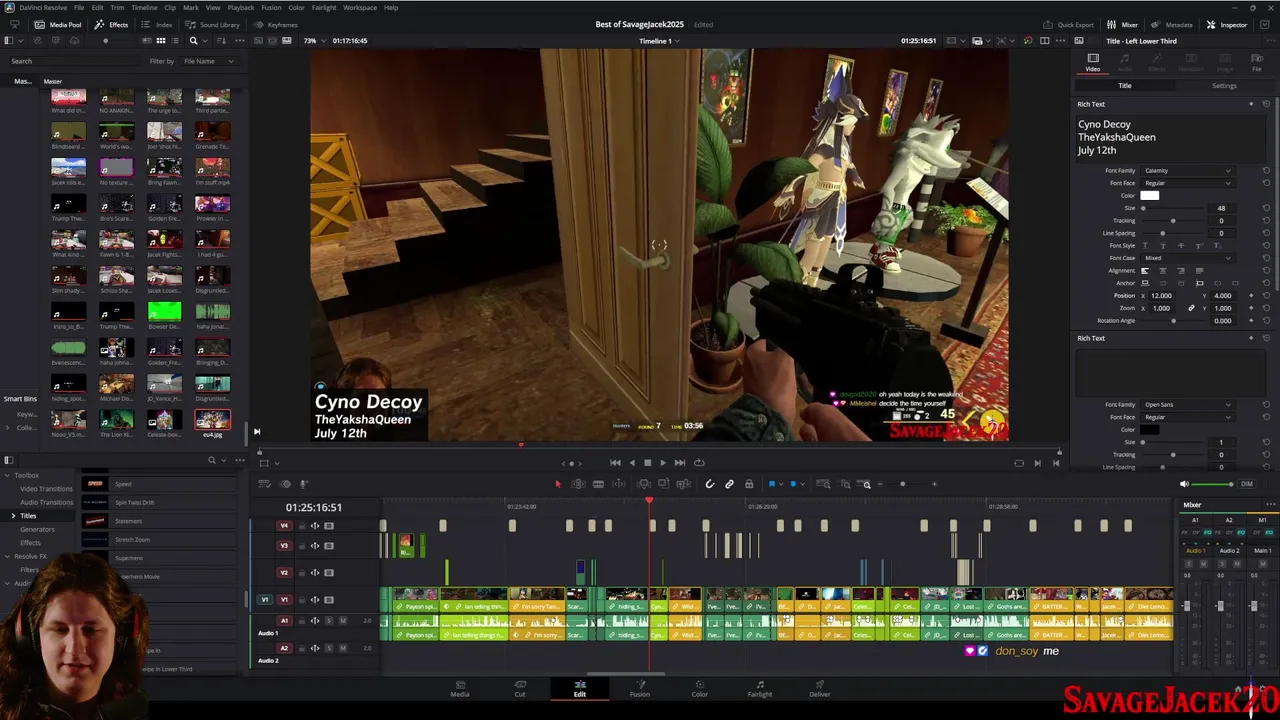Reset the Font Family parameter of the first Rich Text
The height and width of the screenshot is (720, 1280).
(1266, 171)
